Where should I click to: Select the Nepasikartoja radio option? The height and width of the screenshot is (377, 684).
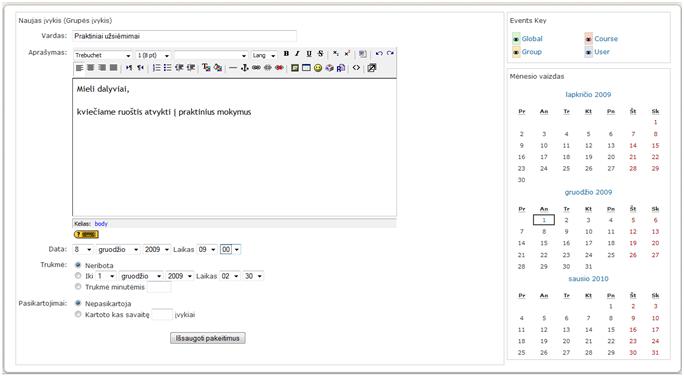[78, 303]
